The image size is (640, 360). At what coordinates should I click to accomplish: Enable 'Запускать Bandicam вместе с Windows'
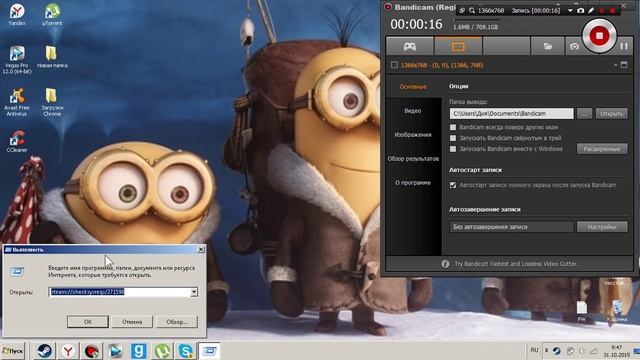(x=453, y=149)
